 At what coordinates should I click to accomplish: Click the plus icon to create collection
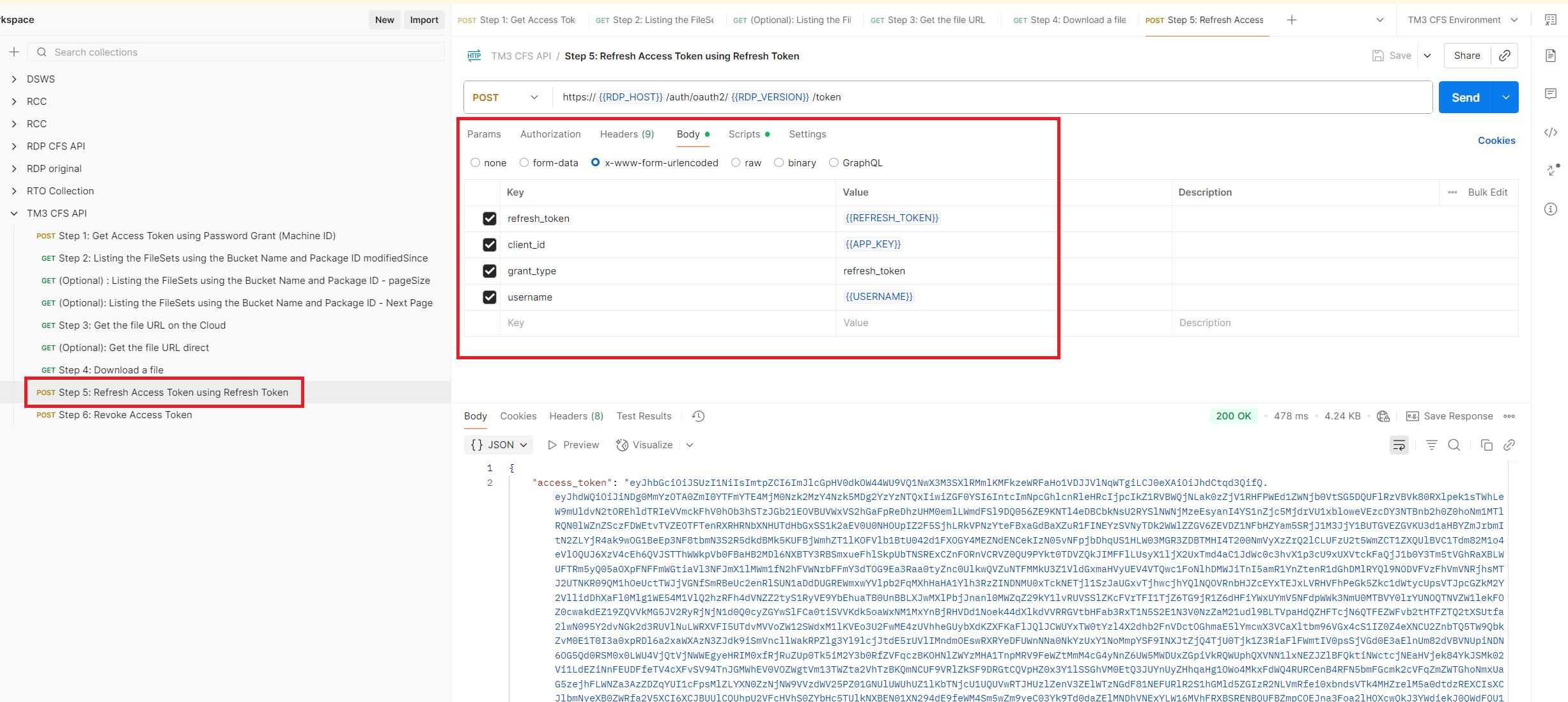click(x=14, y=52)
